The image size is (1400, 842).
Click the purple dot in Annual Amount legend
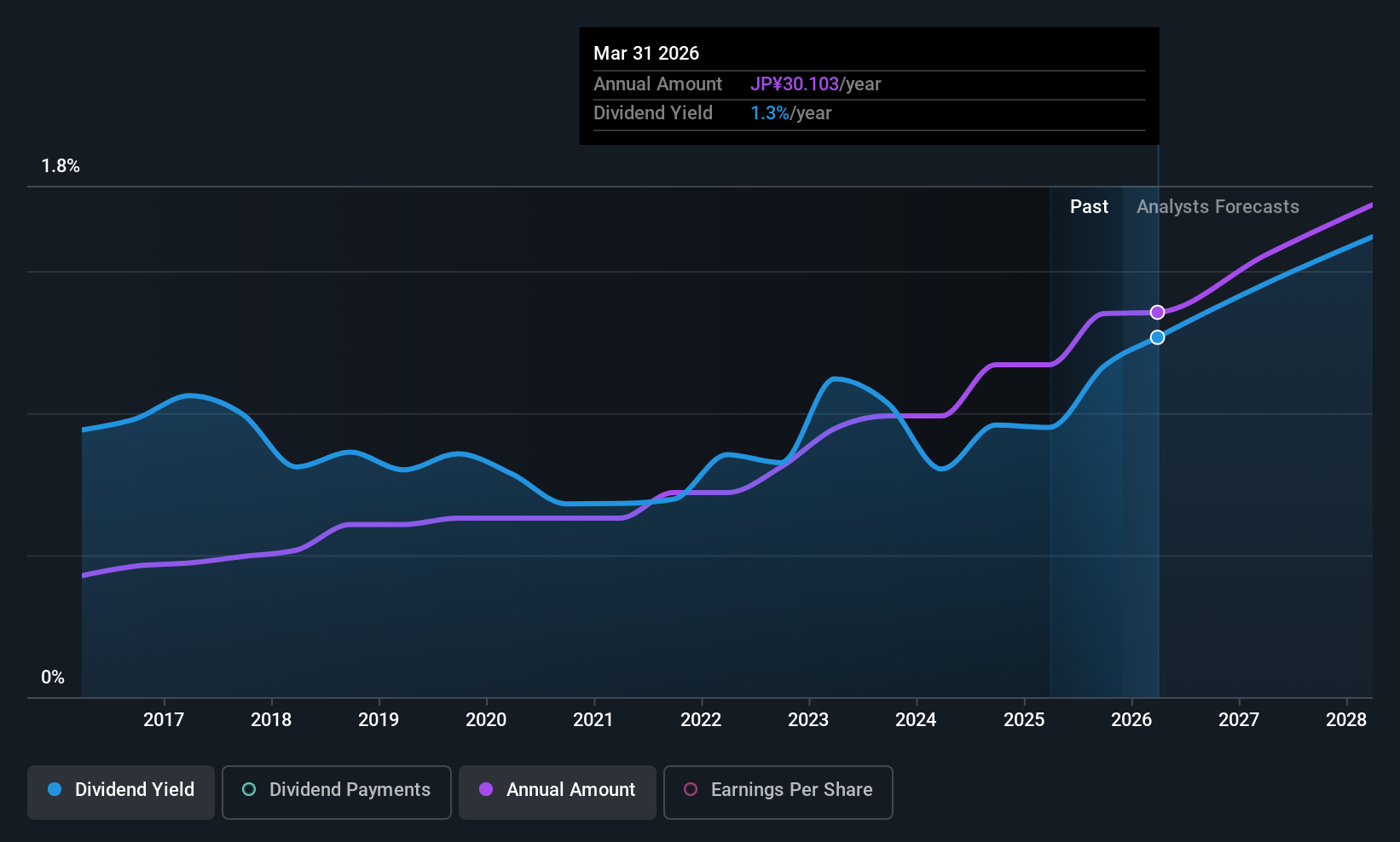tap(486, 790)
